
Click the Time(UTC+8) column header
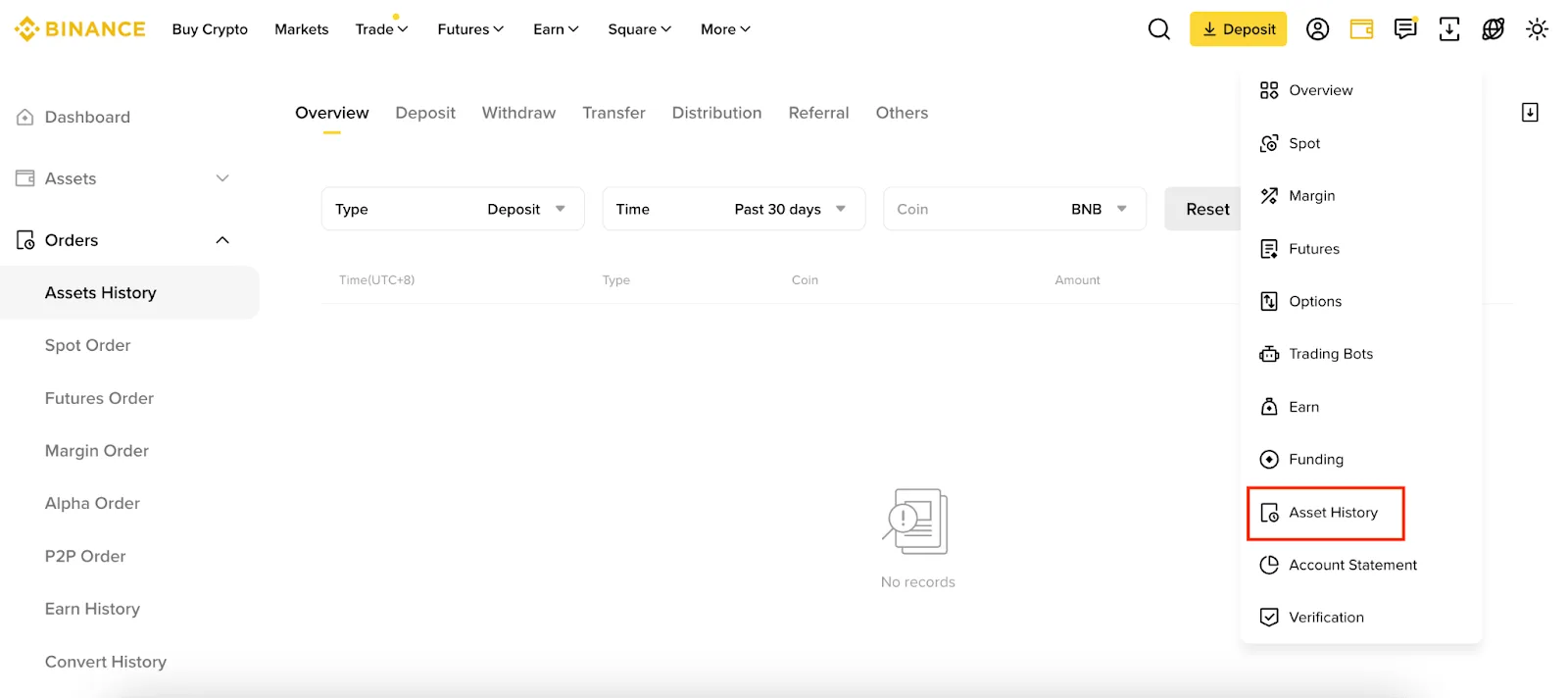(x=376, y=280)
